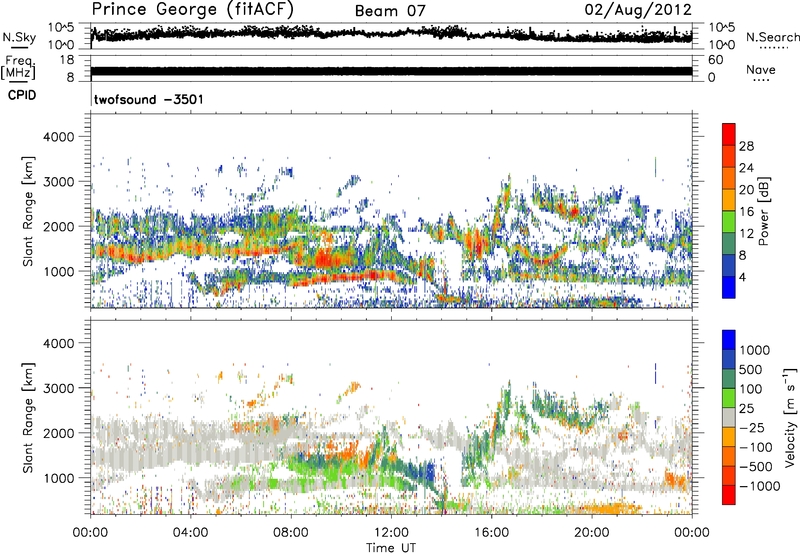The height and width of the screenshot is (554, 800).
Task: Click the '12:00' time axis tick label
Action: pyautogui.click(x=391, y=533)
